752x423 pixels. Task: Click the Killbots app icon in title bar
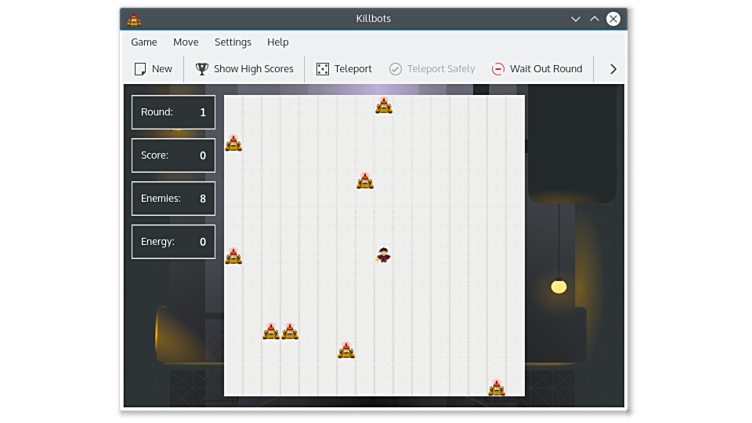[x=134, y=19]
